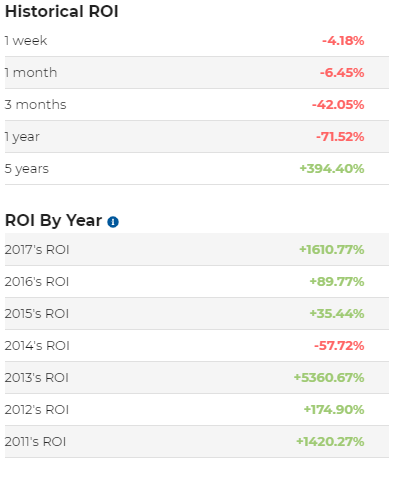This screenshot has height=479, width=399.
Task: Click the info icon beside ROI By Year
Action: 113,222
